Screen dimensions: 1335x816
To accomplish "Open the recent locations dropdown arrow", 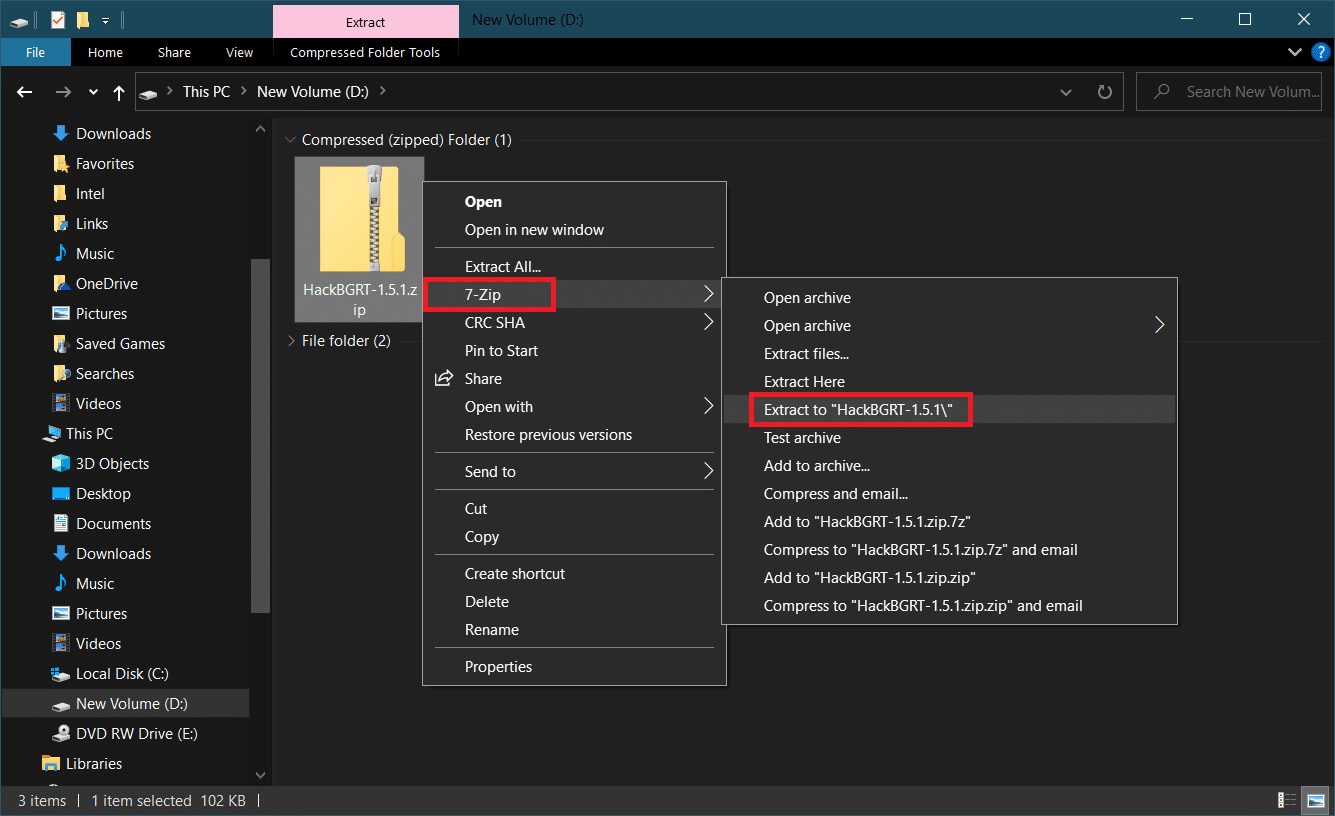I will click(93, 92).
